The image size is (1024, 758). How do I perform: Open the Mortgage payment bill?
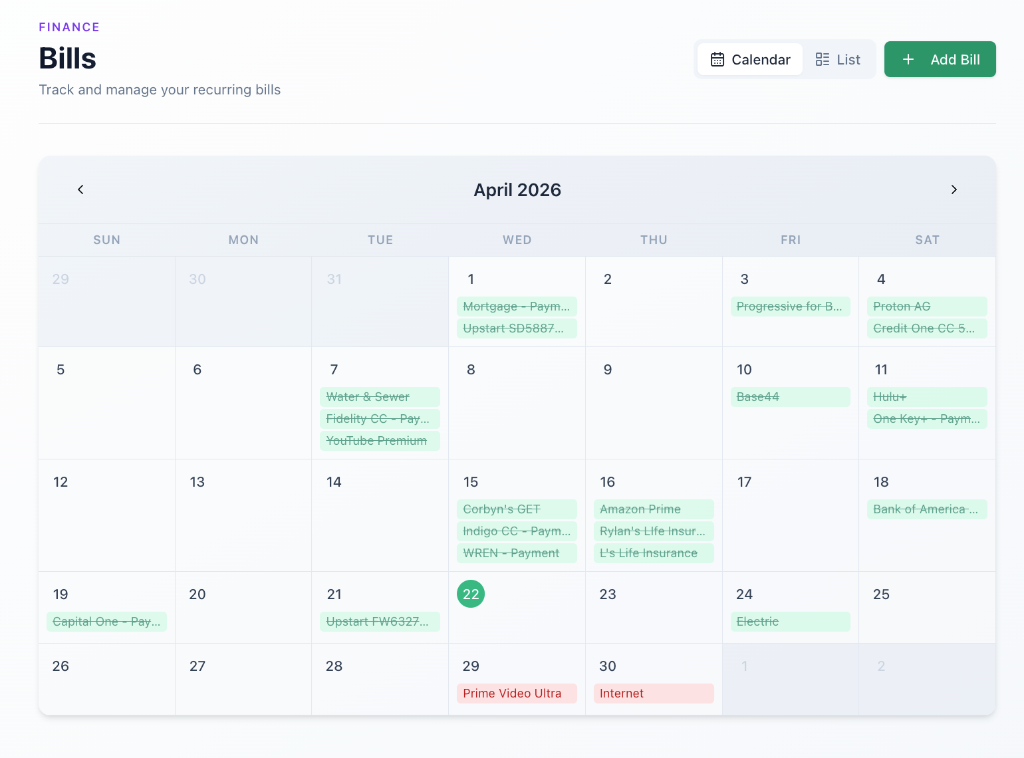(x=517, y=306)
